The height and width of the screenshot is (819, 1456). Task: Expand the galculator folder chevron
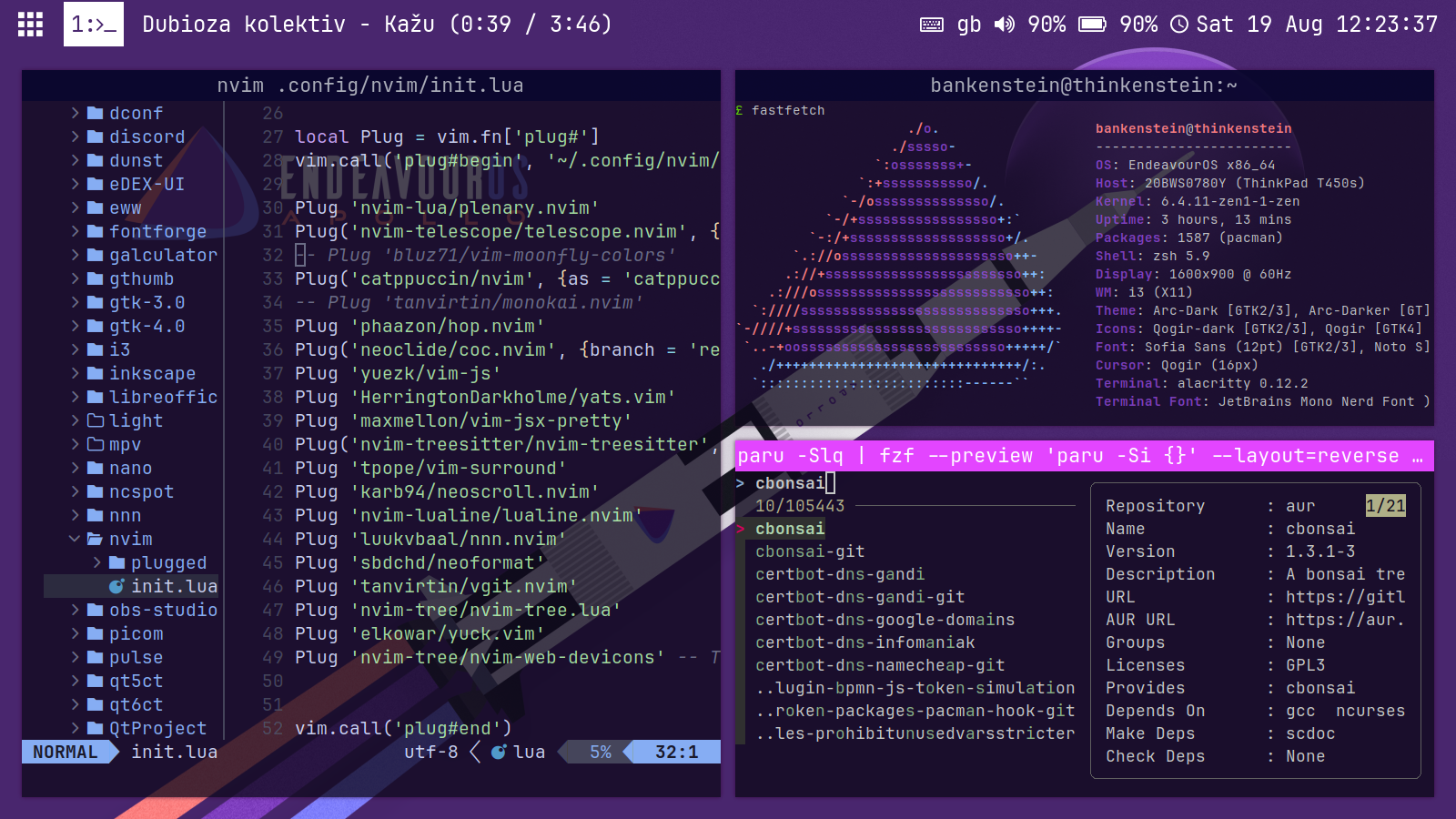75,255
